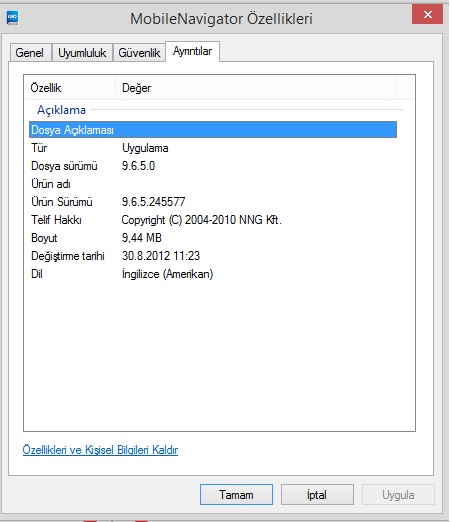Click the Özellik column header

(x=71, y=88)
